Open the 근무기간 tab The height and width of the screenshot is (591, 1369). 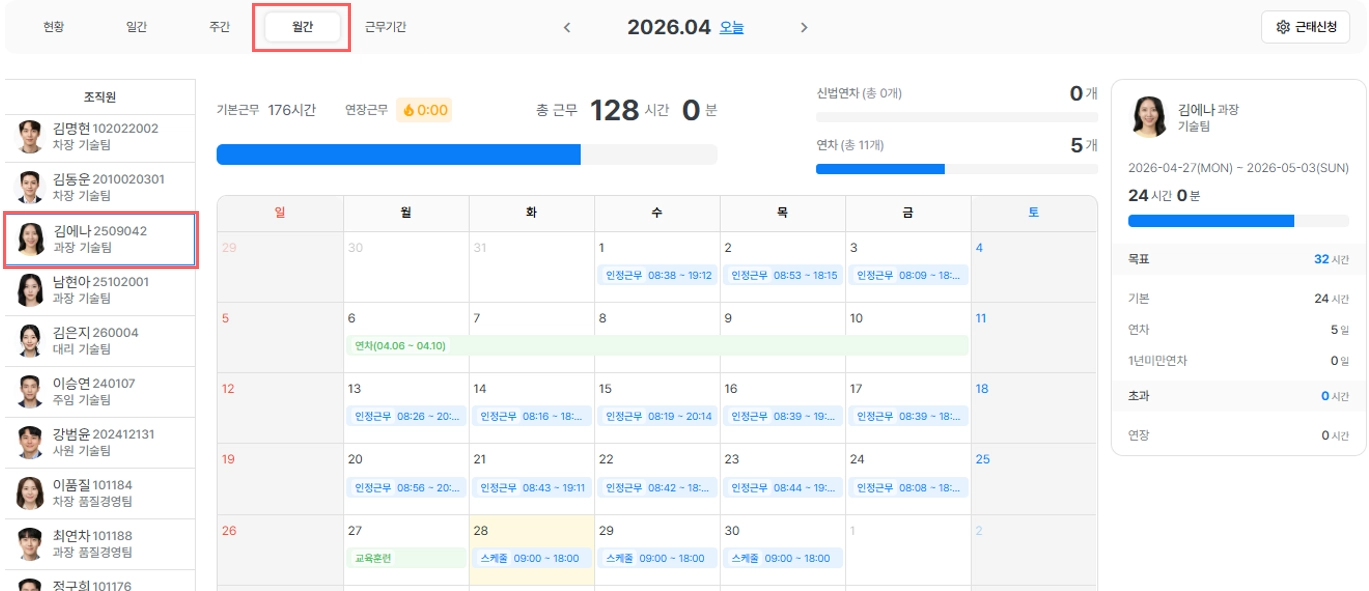point(386,28)
